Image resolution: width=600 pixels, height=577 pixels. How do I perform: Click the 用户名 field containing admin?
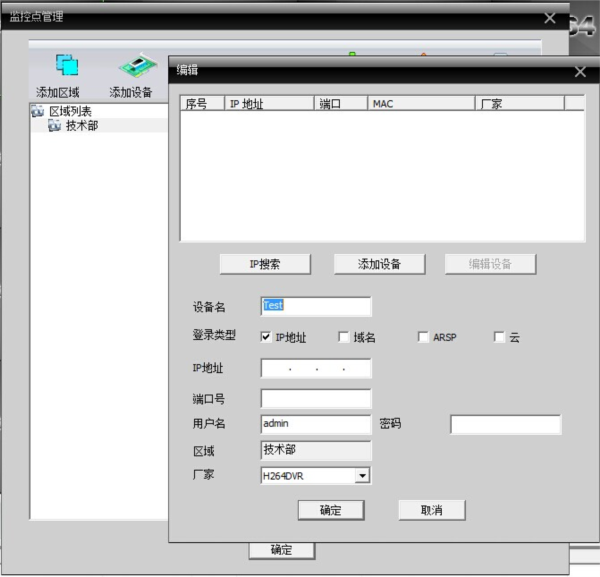[x=315, y=424]
